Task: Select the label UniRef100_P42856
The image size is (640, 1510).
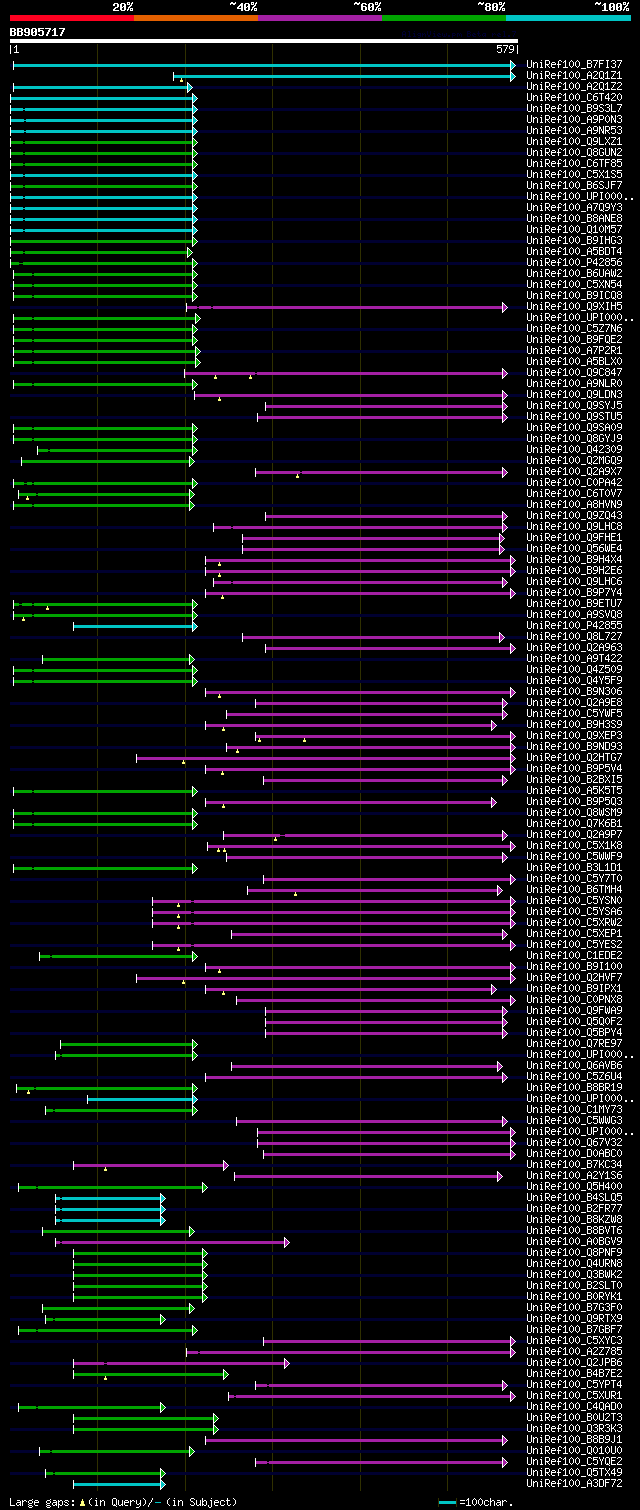Action: [x=574, y=262]
